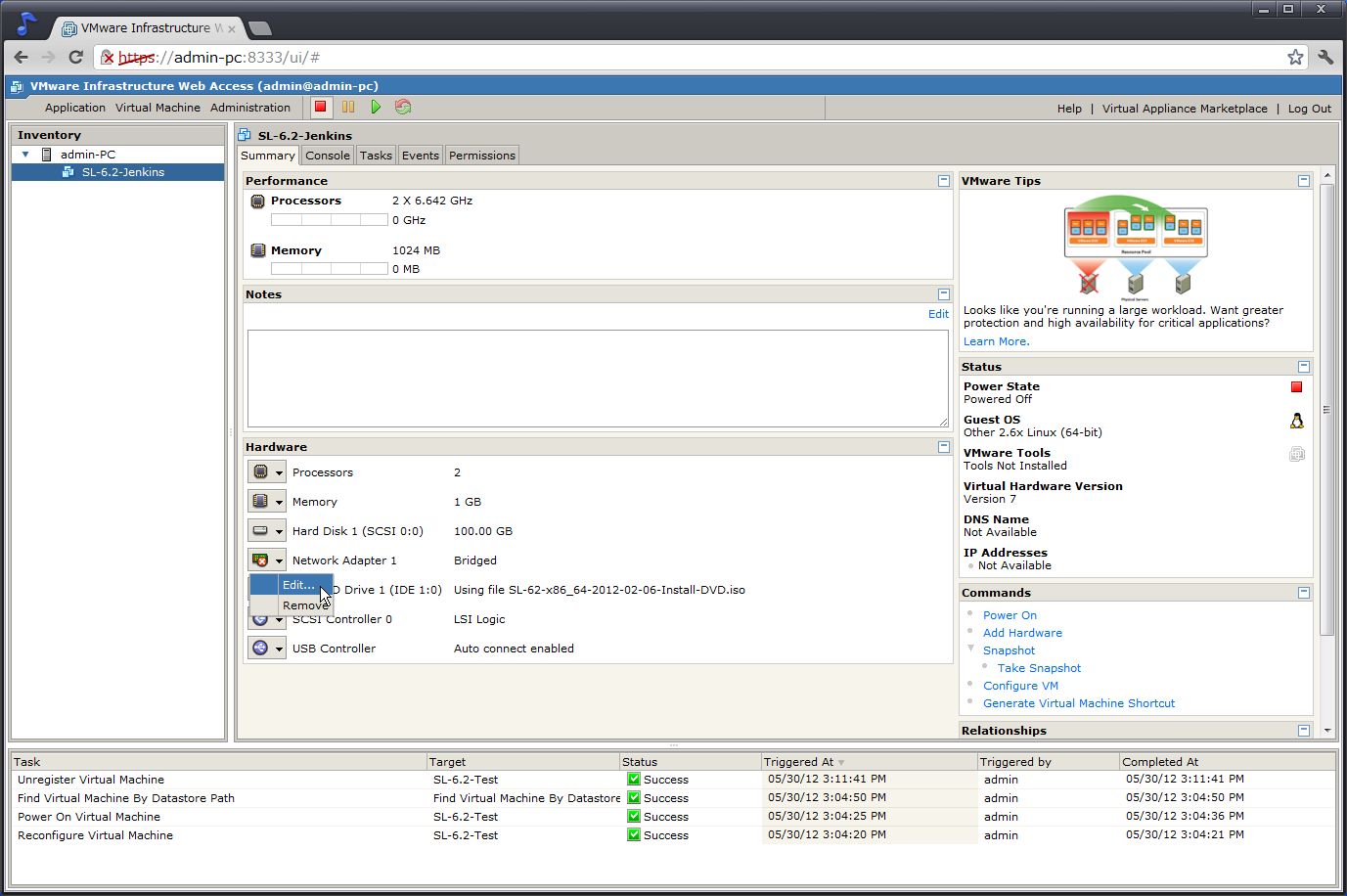Collapse the Snapshot commands group
Image resolution: width=1347 pixels, height=896 pixels.
tap(971, 649)
